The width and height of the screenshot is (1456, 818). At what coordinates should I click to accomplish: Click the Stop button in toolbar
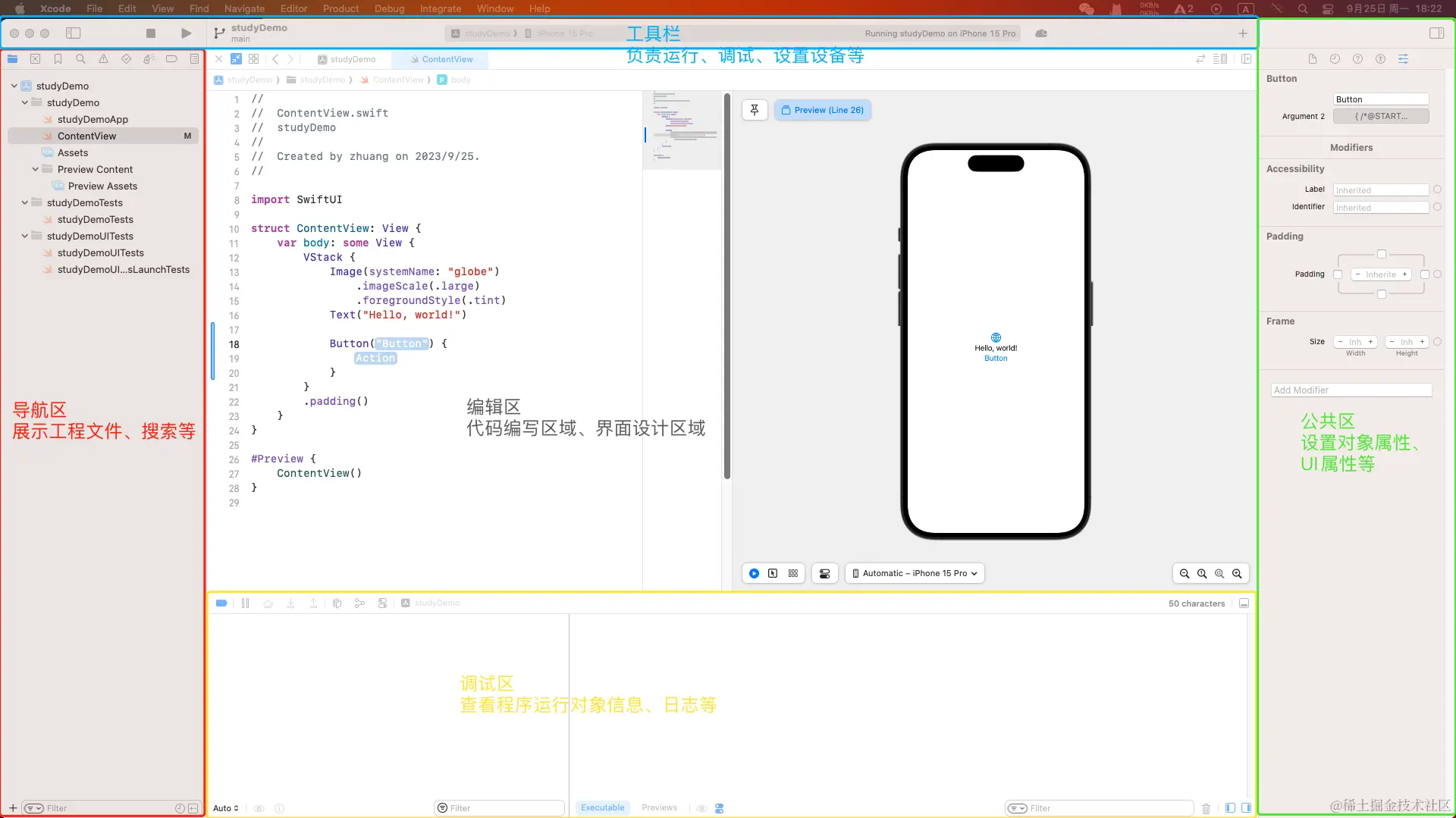click(x=151, y=33)
